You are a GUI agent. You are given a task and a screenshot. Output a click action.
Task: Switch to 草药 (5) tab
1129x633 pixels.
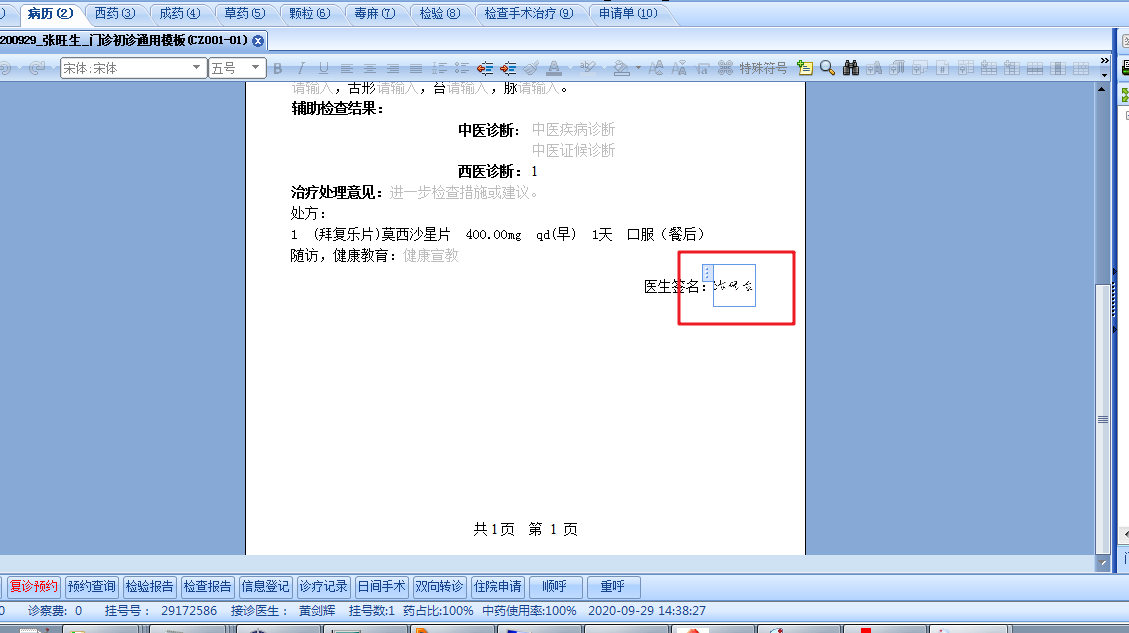point(245,14)
